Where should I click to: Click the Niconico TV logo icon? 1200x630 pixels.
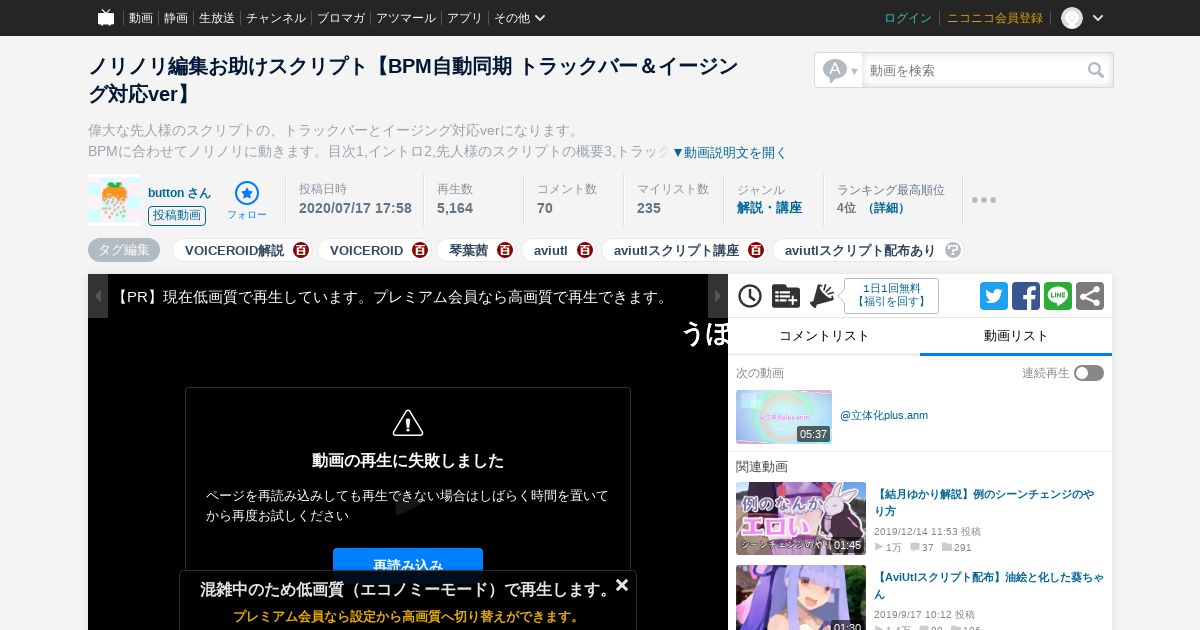pos(106,18)
